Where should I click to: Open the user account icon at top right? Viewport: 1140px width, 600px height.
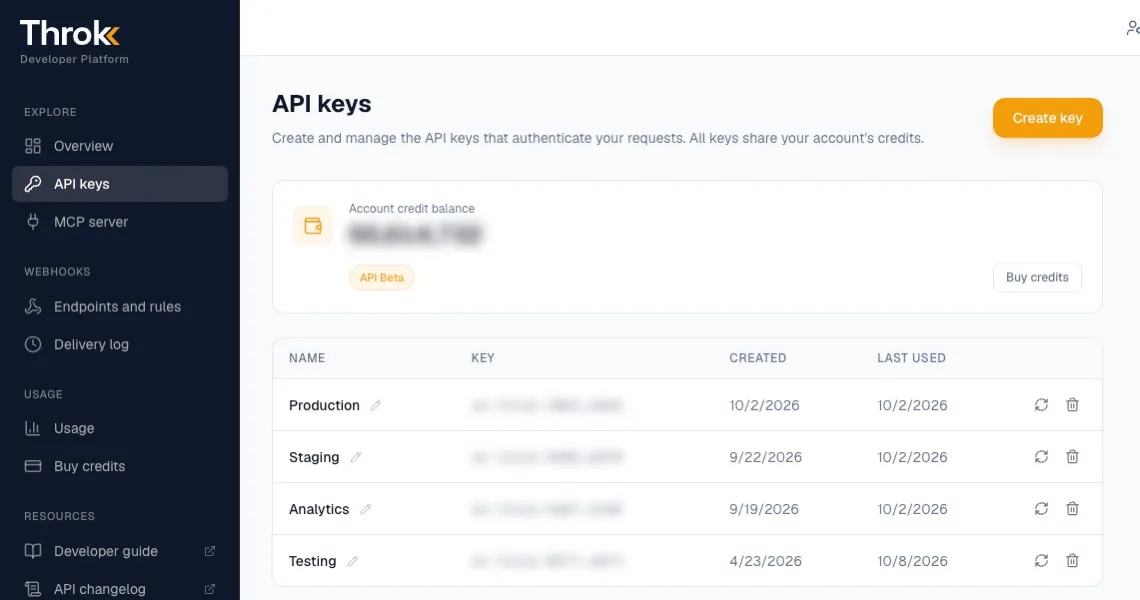(x=1133, y=28)
